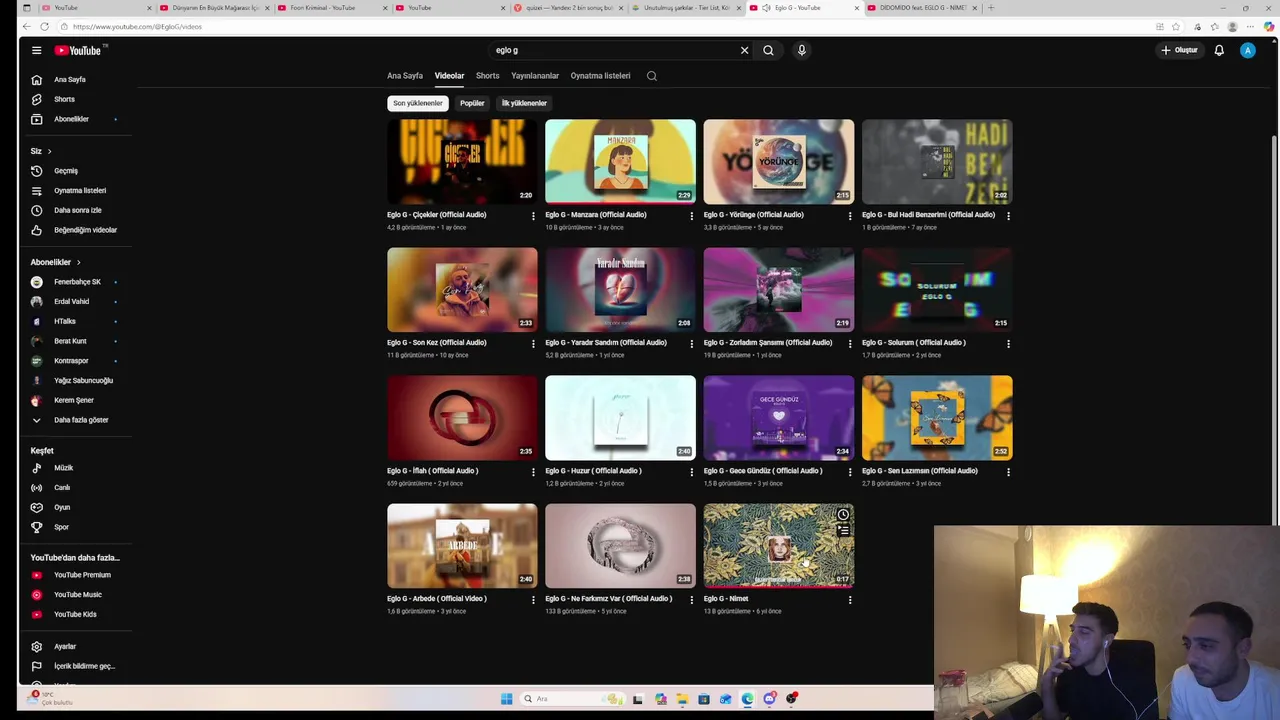
Task: Click the Oluştur create button
Action: coord(1179,50)
